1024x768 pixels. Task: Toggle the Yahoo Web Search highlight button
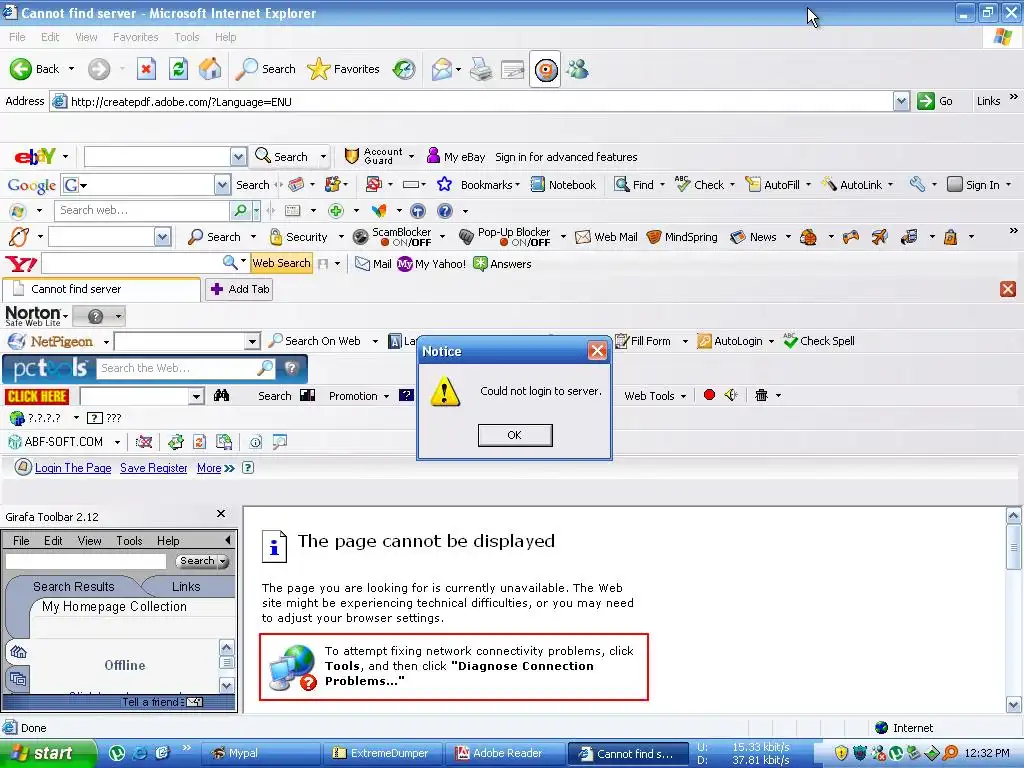click(281, 263)
